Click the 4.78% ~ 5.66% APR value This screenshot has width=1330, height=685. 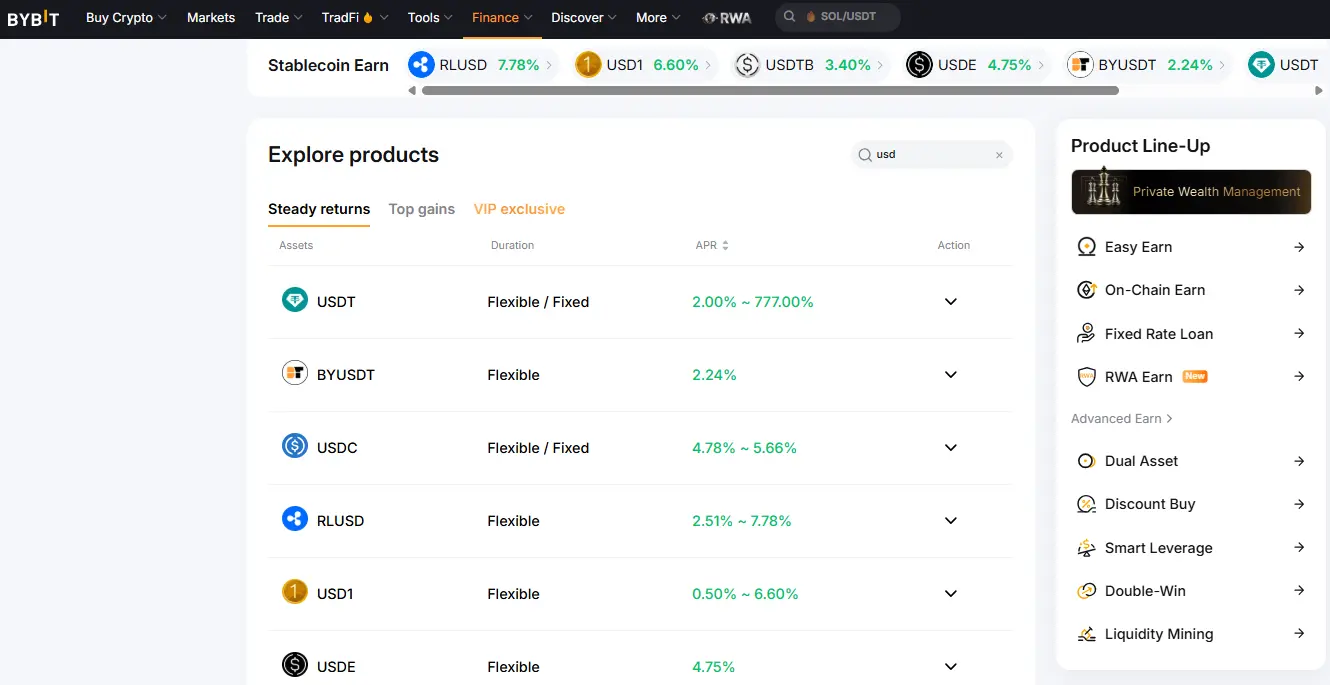pyautogui.click(x=744, y=448)
